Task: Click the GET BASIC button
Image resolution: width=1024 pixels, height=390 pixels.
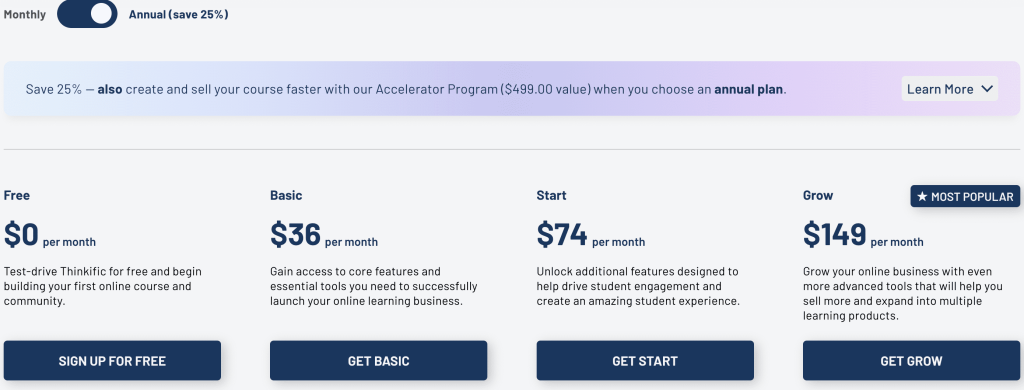Action: point(379,361)
